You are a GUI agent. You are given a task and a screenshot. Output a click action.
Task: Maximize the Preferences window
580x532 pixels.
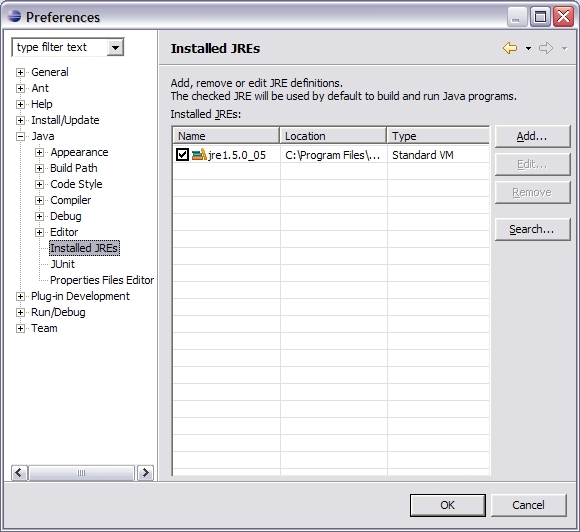point(540,17)
